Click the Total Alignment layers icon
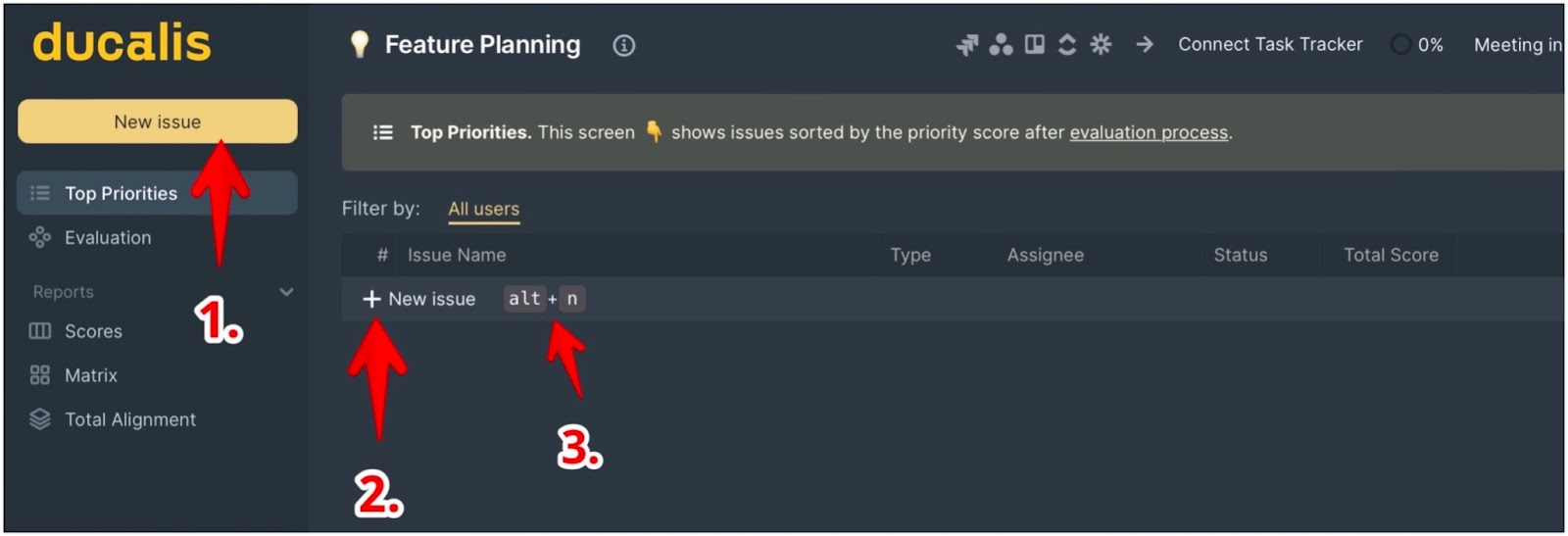The width and height of the screenshot is (1568, 536). pos(40,419)
